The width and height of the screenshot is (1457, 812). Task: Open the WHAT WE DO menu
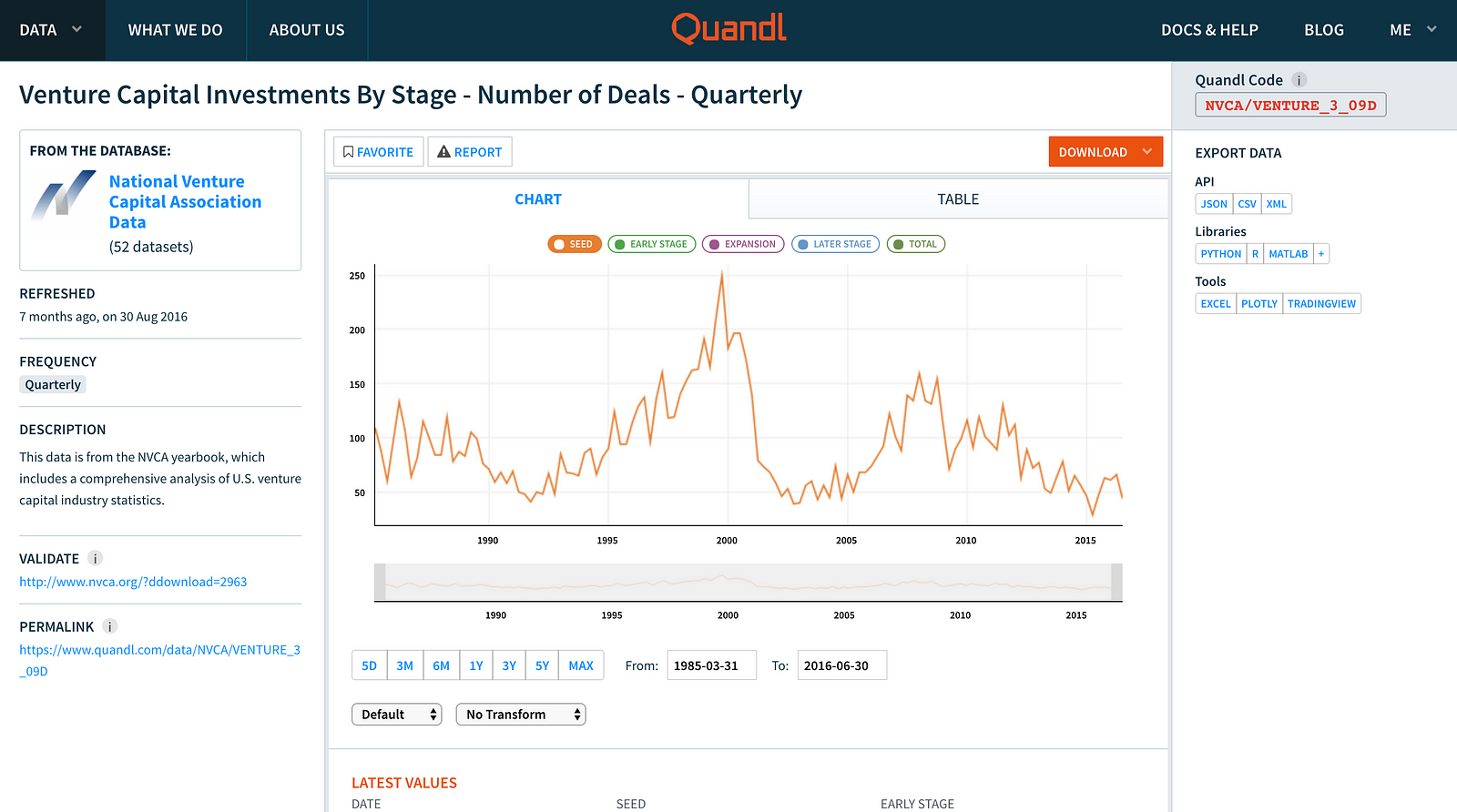[176, 30]
